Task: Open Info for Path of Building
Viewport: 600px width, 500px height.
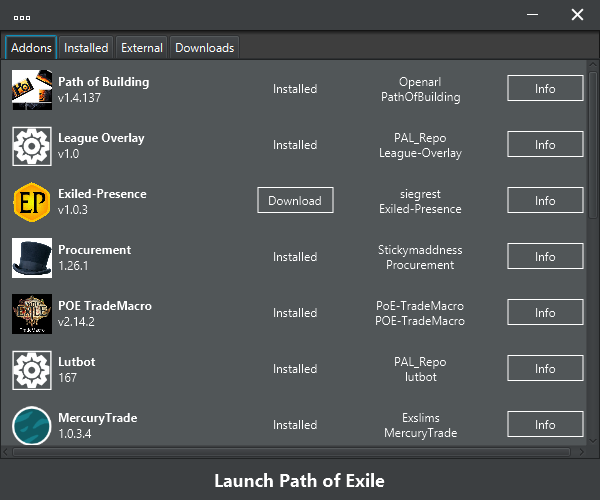Action: click(x=545, y=88)
